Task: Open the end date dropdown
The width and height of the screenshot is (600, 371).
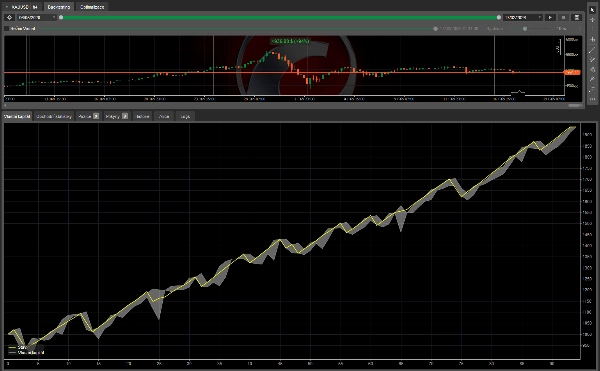Action: (x=523, y=17)
